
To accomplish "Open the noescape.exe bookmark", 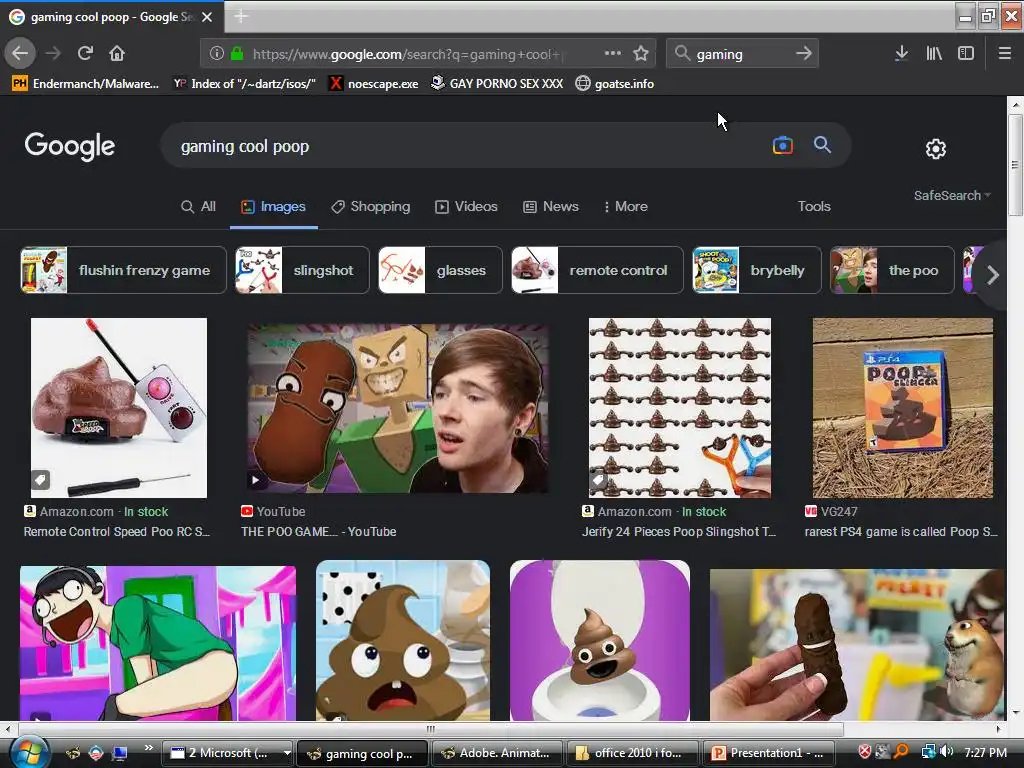I will pyautogui.click(x=374, y=84).
